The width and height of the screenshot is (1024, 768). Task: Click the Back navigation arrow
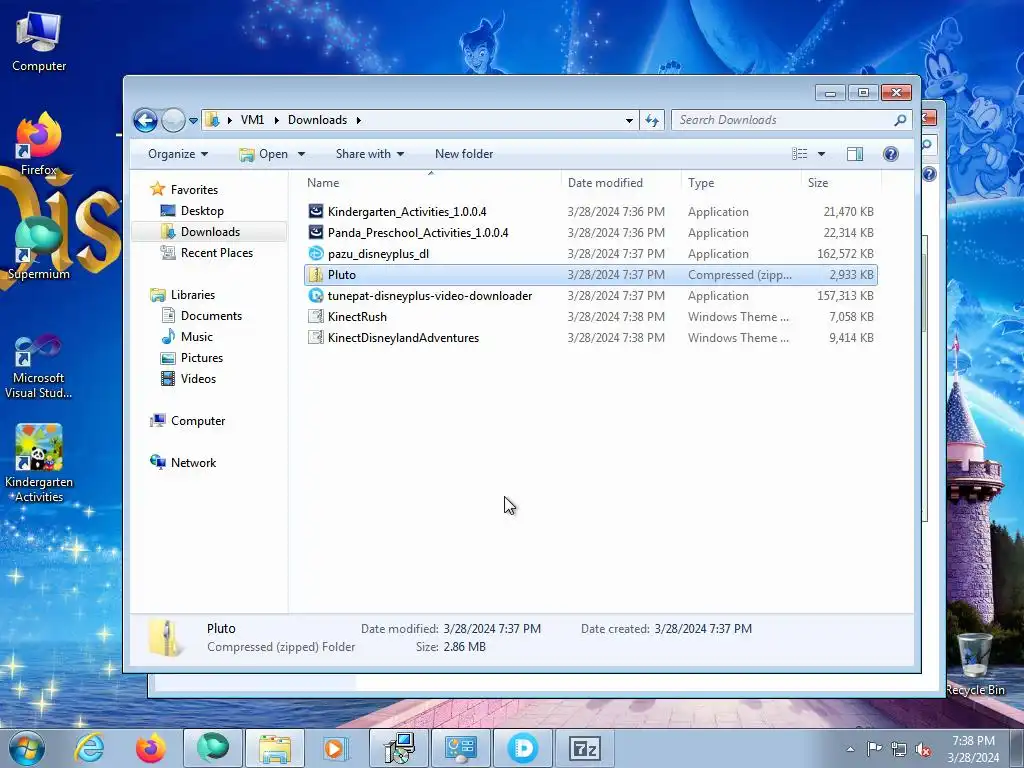[x=145, y=120]
